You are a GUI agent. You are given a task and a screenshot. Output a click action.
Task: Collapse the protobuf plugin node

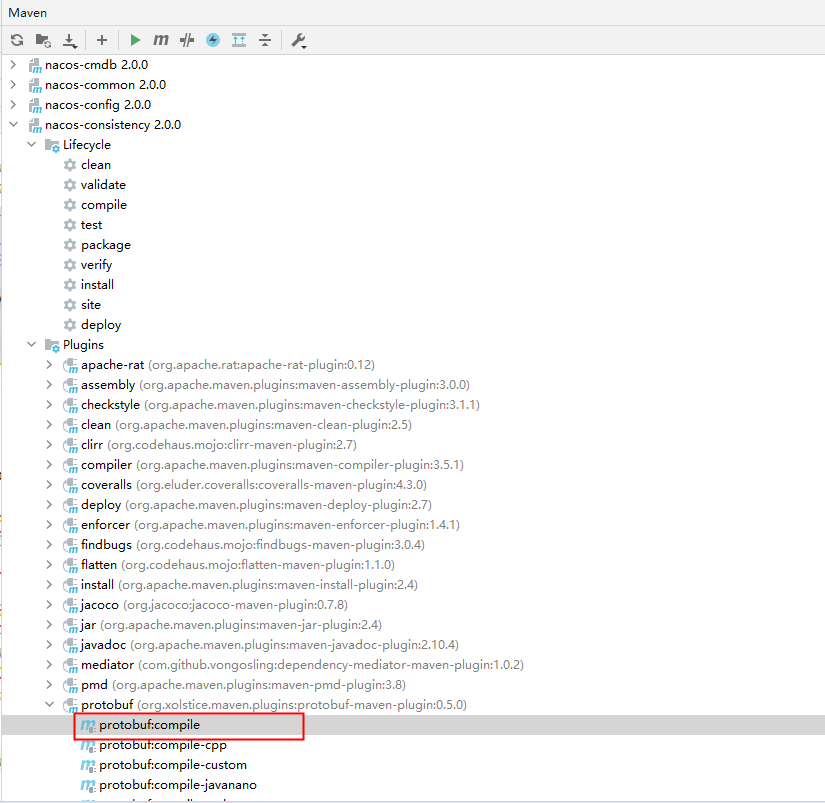[x=49, y=705]
